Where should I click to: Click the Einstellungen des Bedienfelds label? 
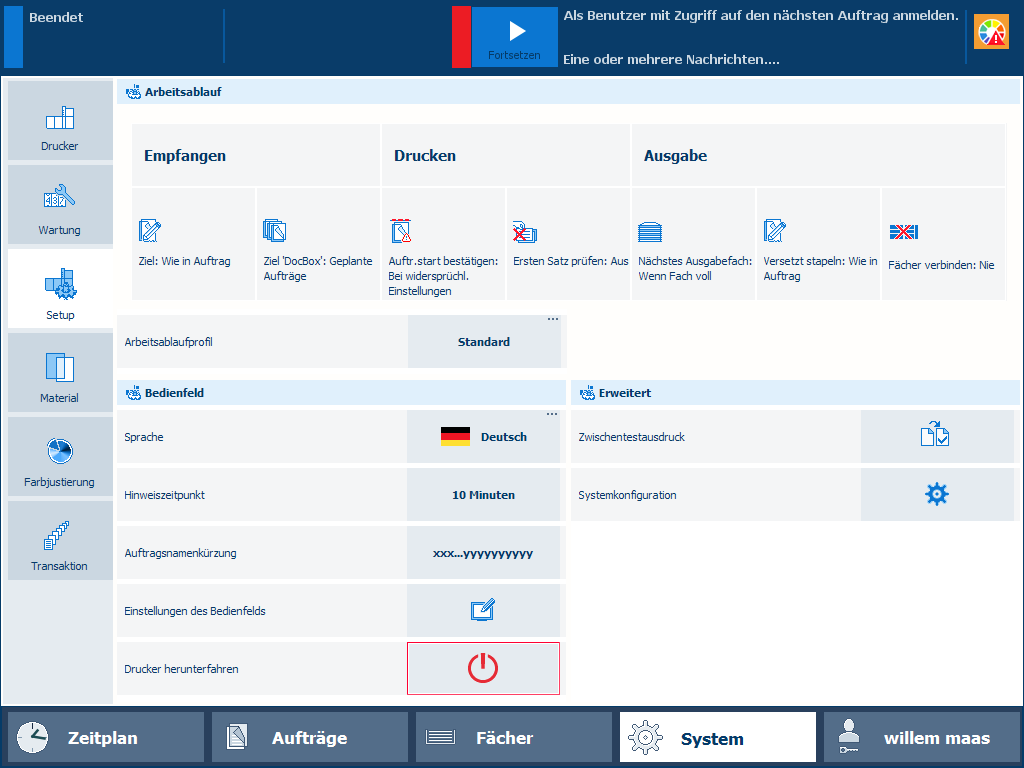(x=195, y=611)
